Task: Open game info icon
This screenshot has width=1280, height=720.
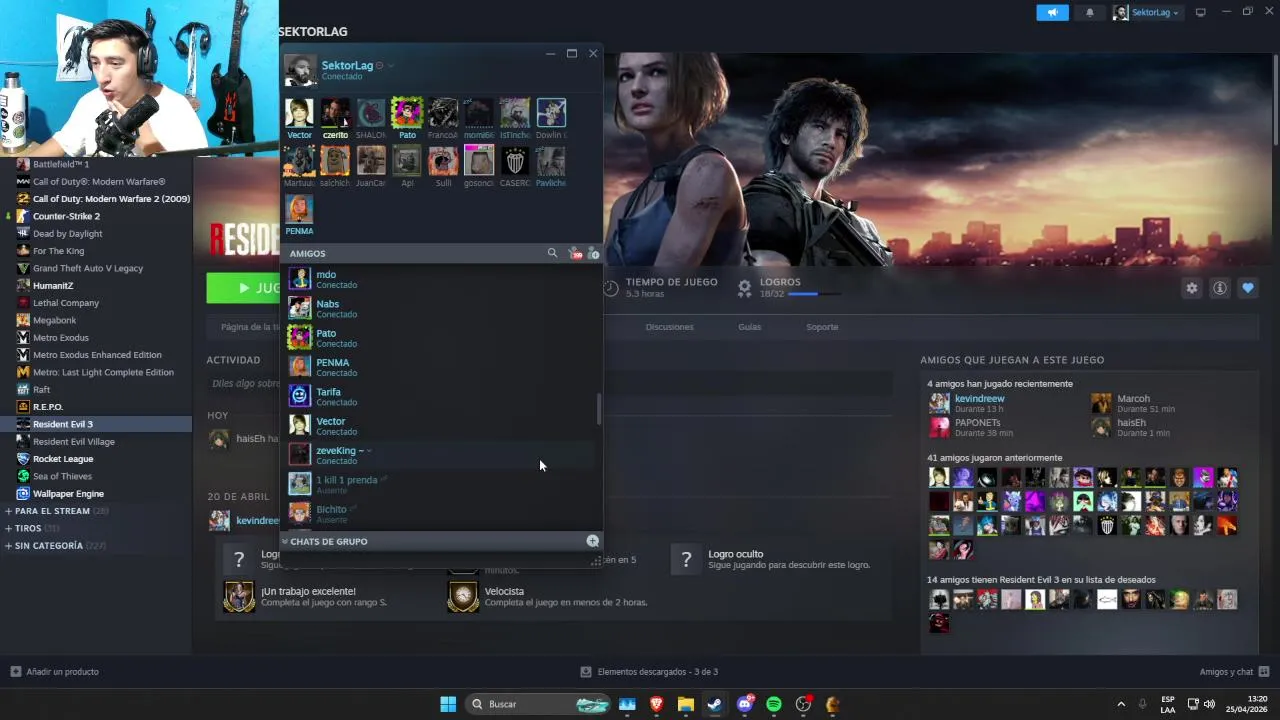Action: (x=1220, y=288)
